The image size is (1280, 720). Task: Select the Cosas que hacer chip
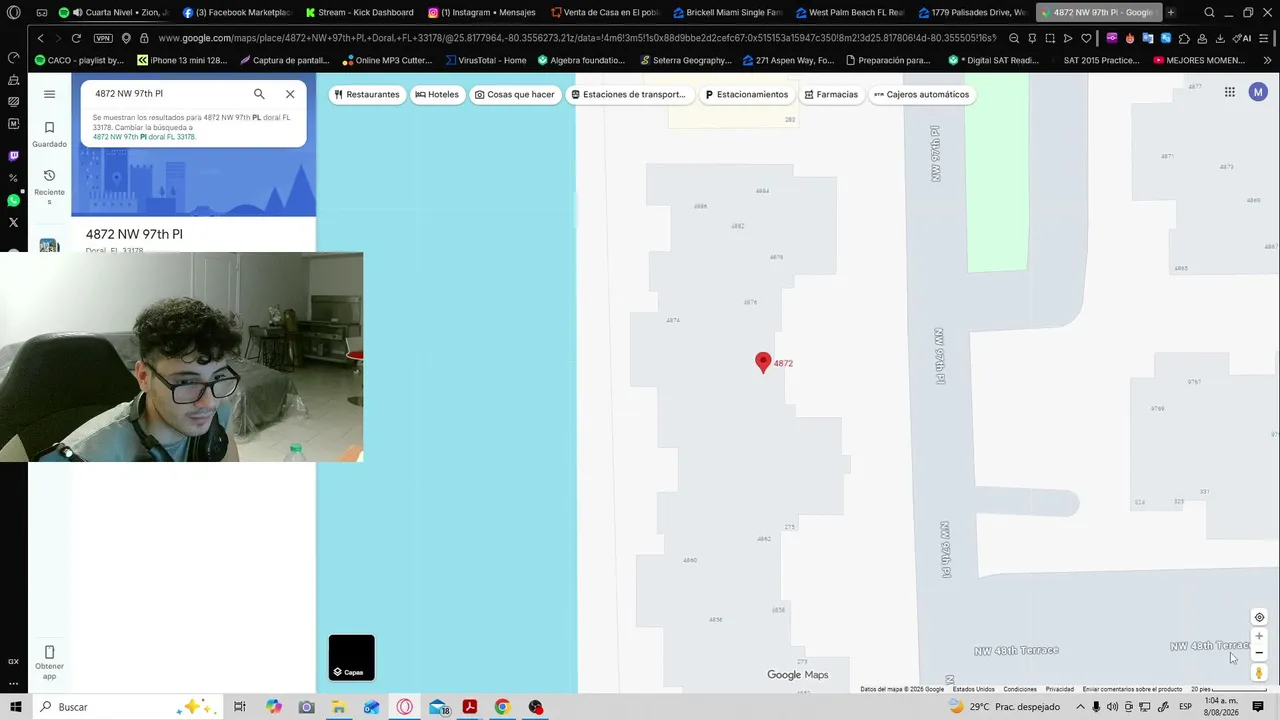point(514,95)
